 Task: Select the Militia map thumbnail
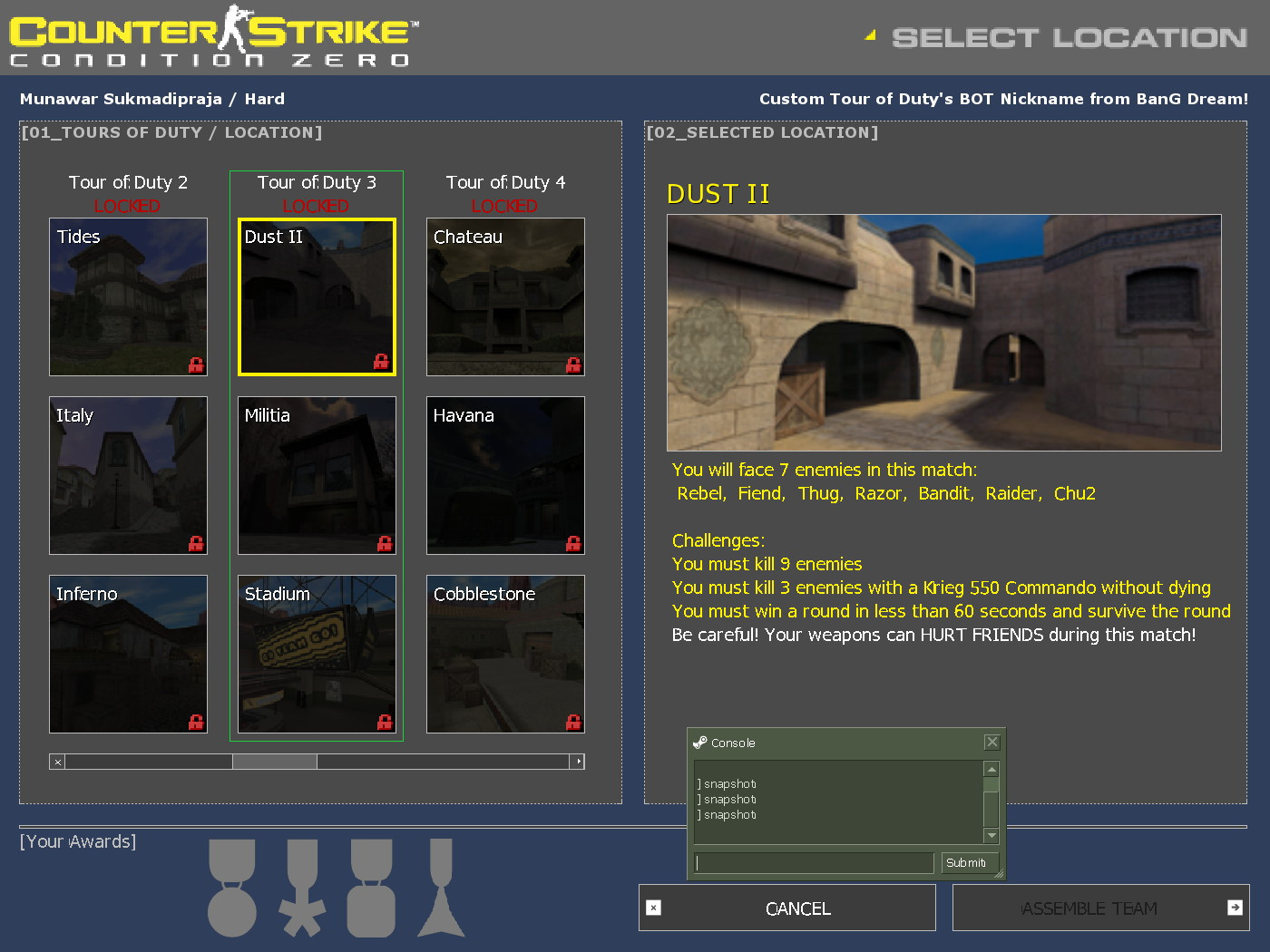tap(316, 475)
